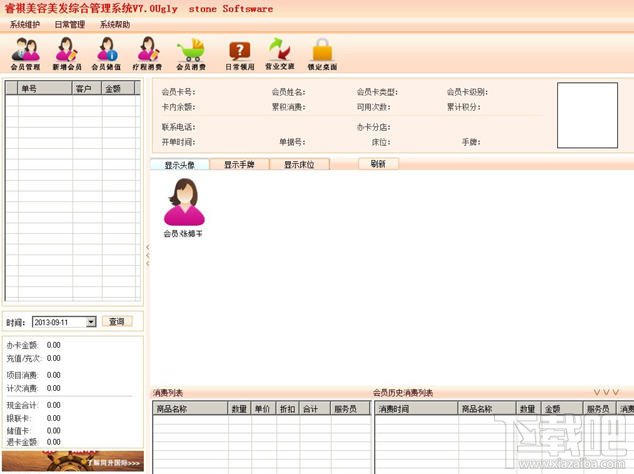Click the 办卡金额 value 0.00
Image resolution: width=634 pixels, height=474 pixels.
coord(54,345)
